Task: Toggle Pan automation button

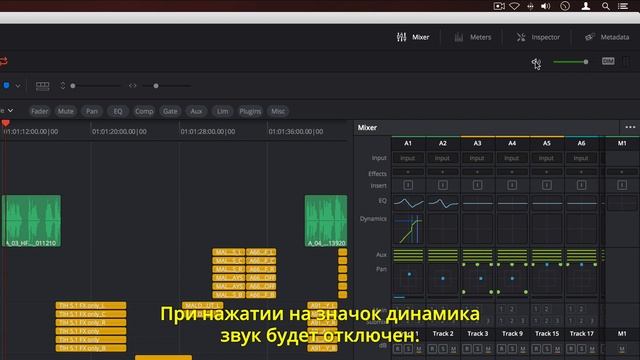Action: pos(92,111)
